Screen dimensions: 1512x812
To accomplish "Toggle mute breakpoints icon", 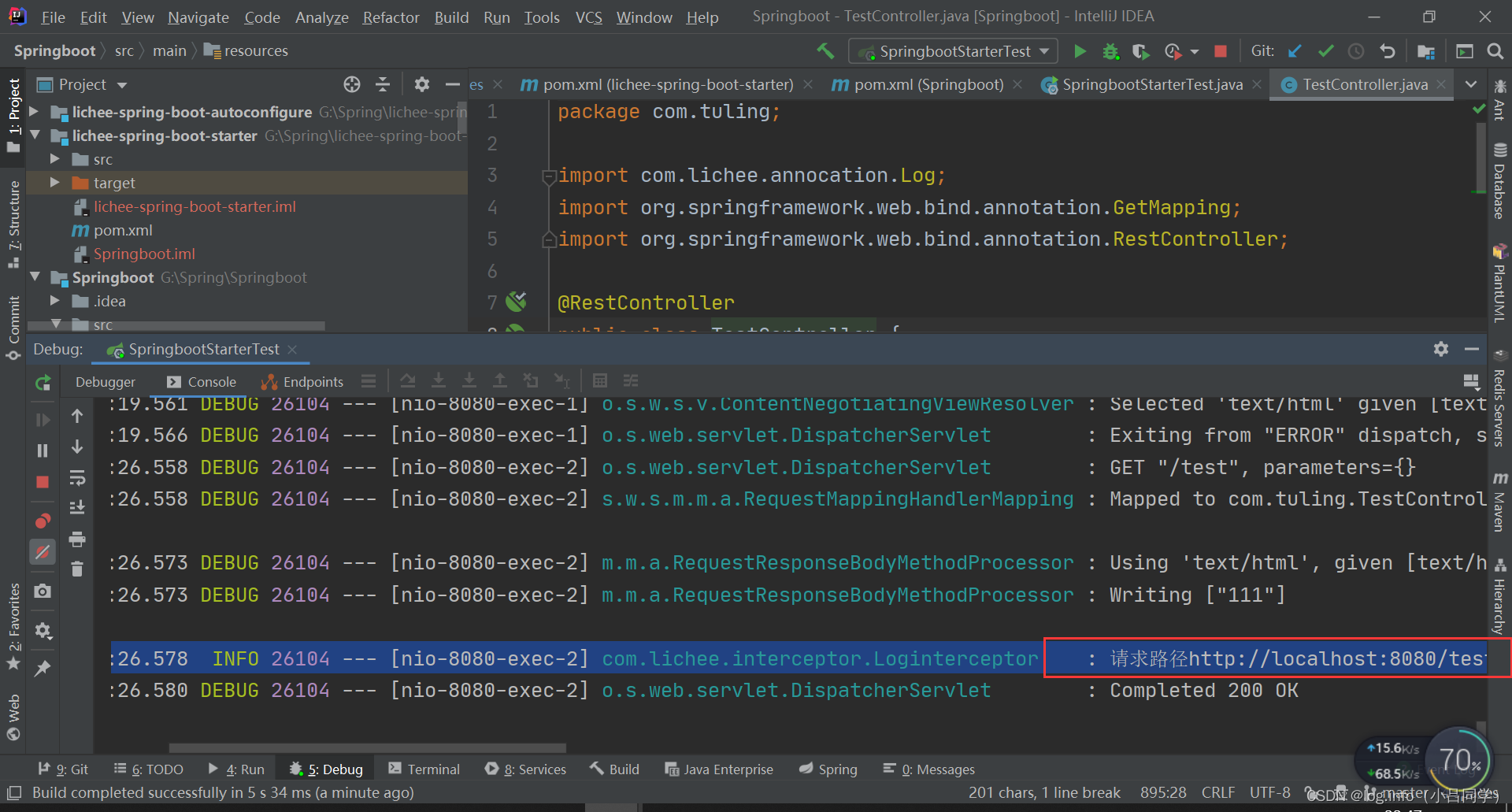I will point(43,552).
